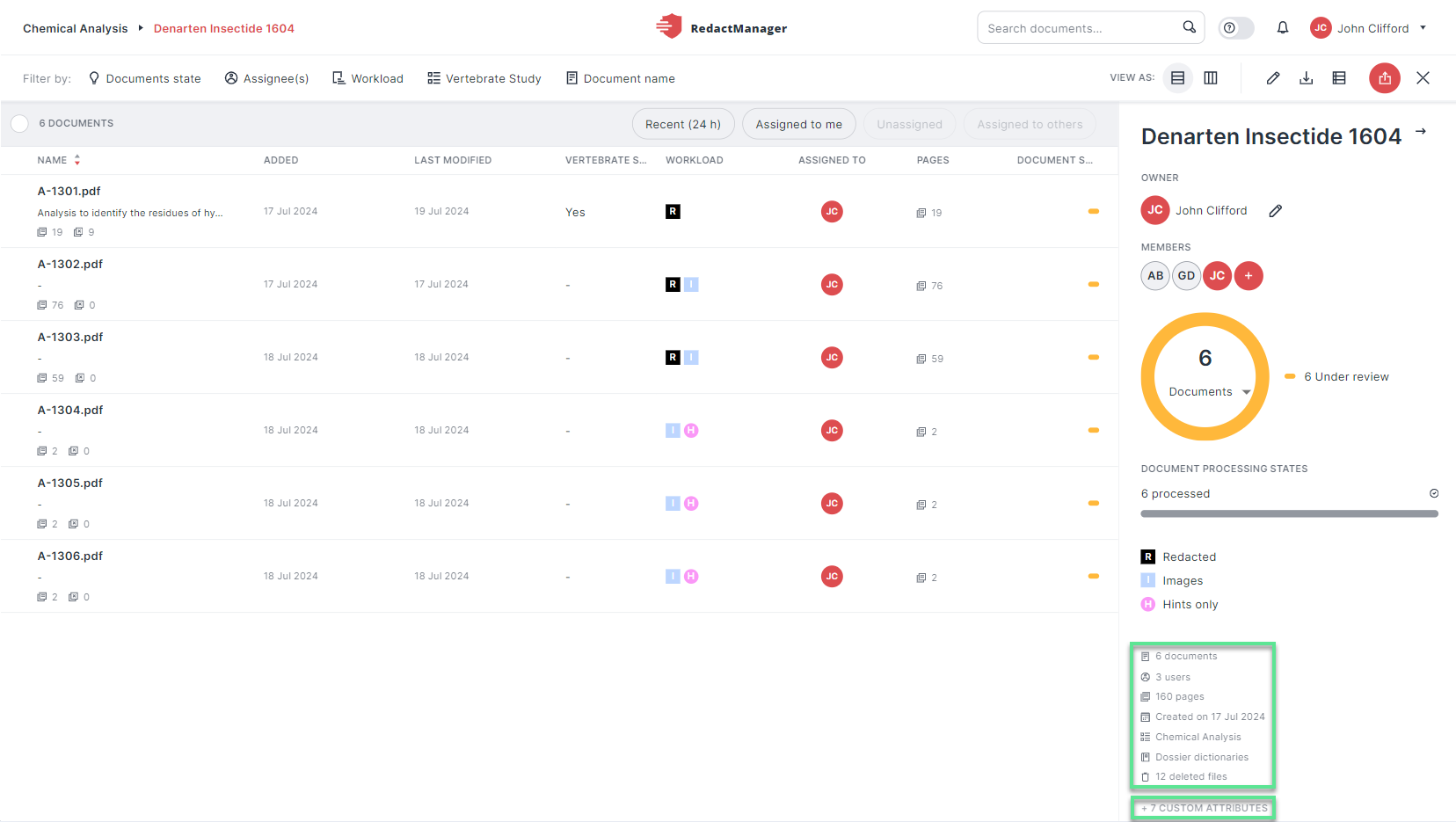Click pages icon in A-1302.pdf row
Screen dimensions: 1456x822
tap(921, 286)
